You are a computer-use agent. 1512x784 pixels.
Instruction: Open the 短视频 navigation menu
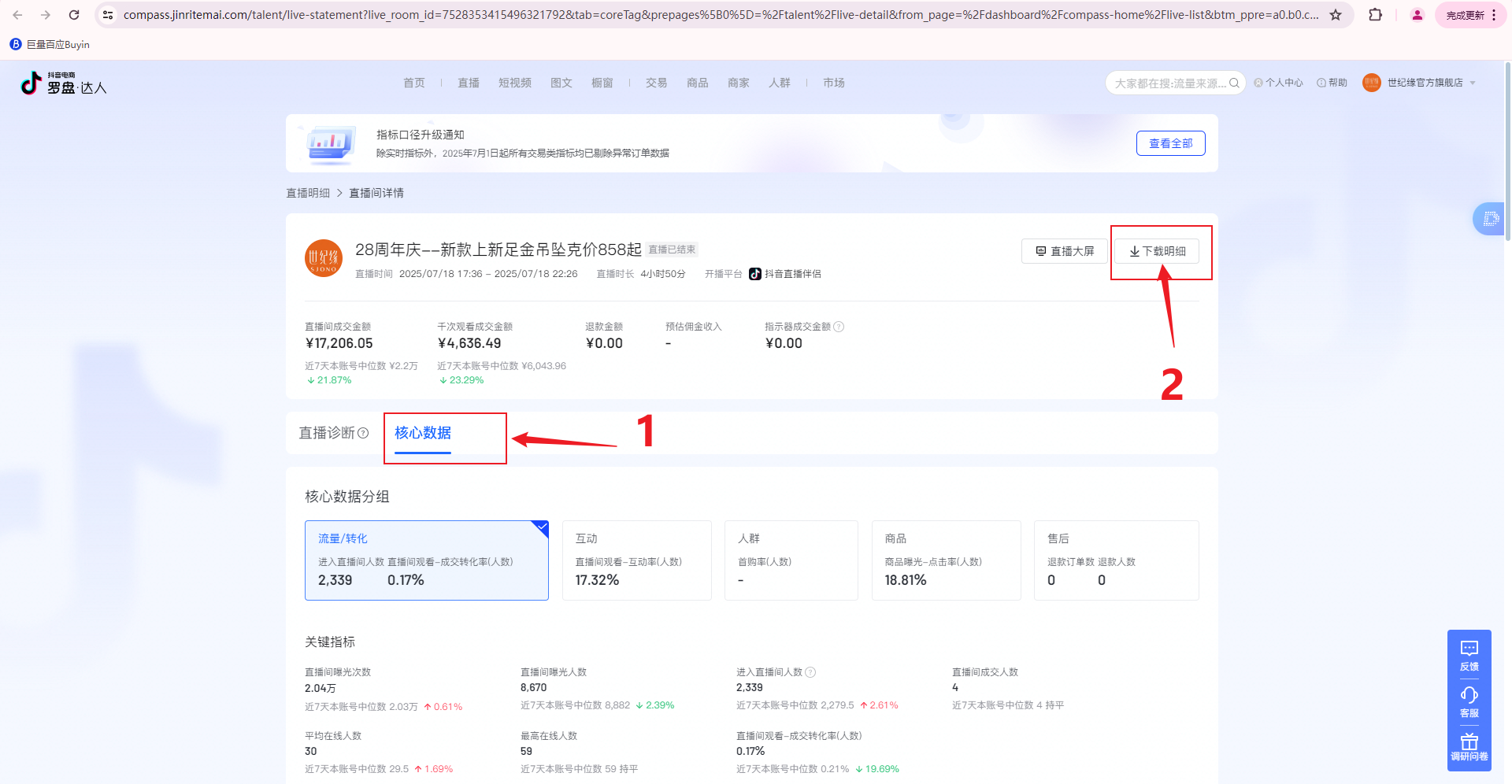pos(514,83)
